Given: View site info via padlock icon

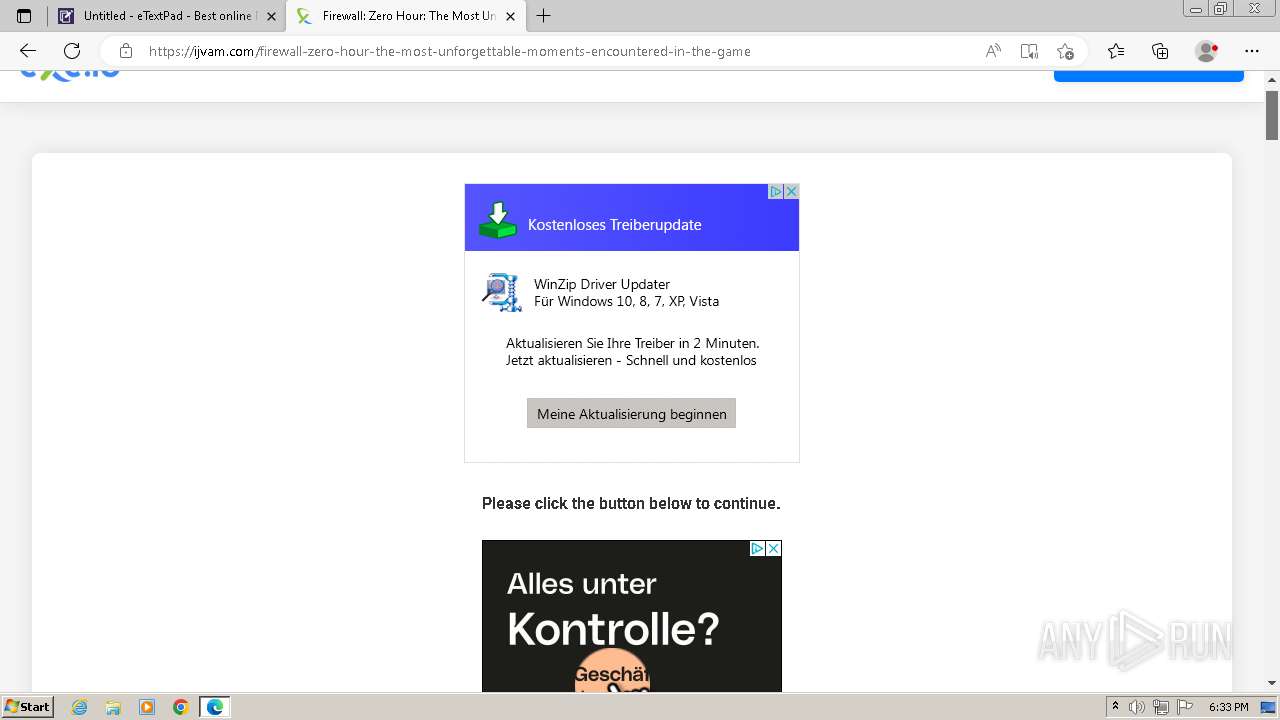Looking at the screenshot, I should (x=125, y=51).
